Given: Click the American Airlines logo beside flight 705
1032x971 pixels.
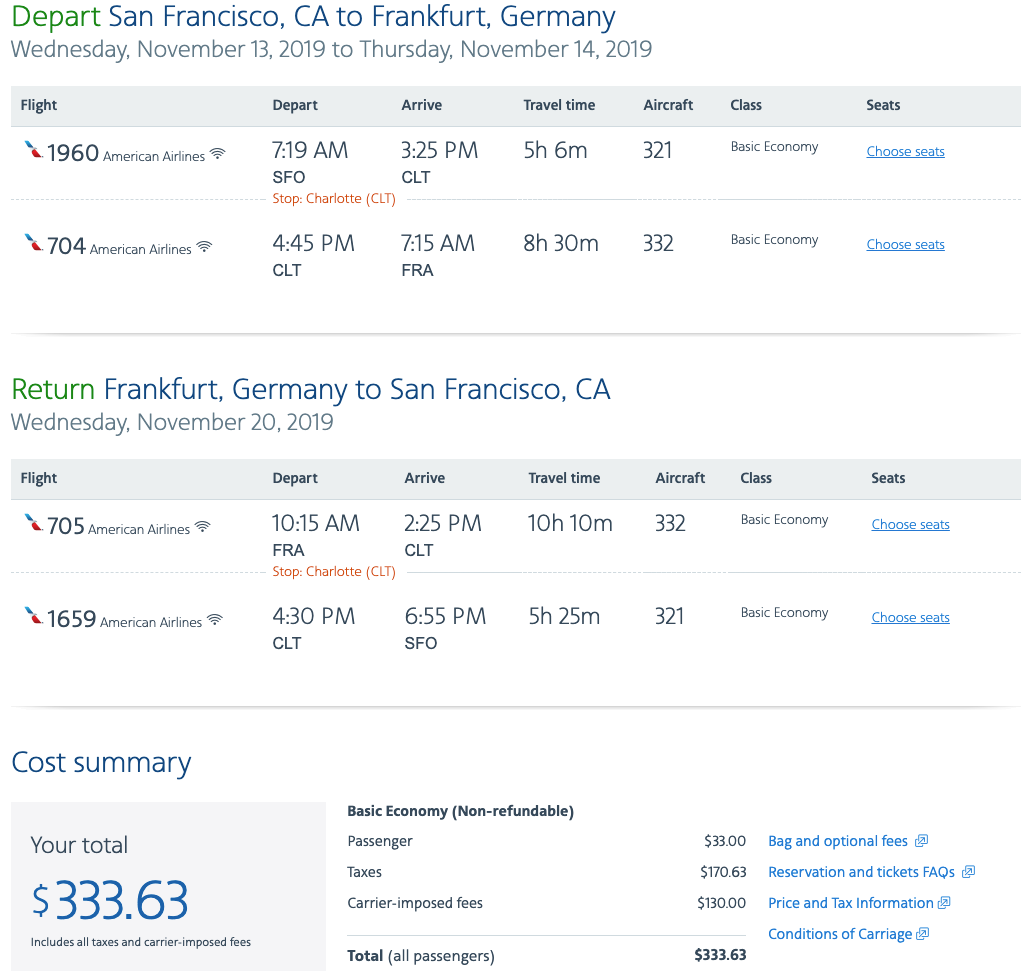Looking at the screenshot, I should tap(34, 524).
